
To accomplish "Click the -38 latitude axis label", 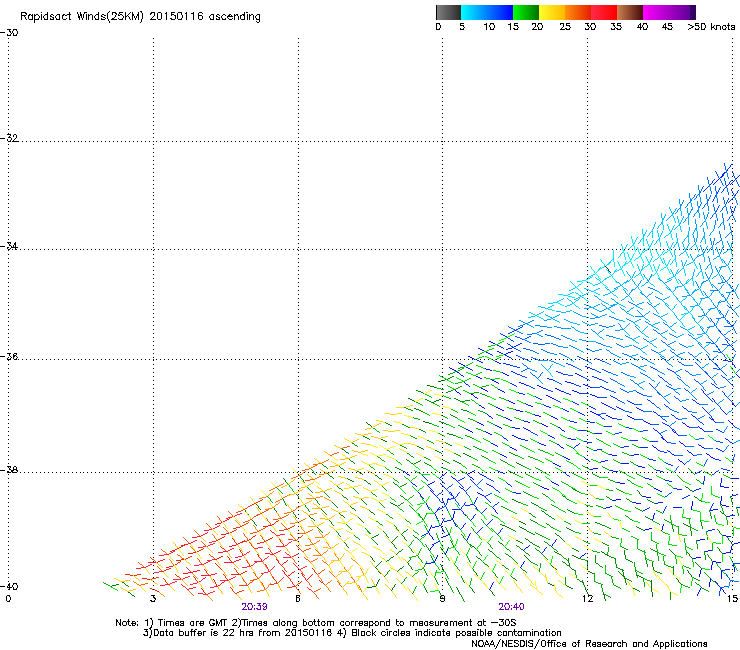I will (x=9, y=470).
